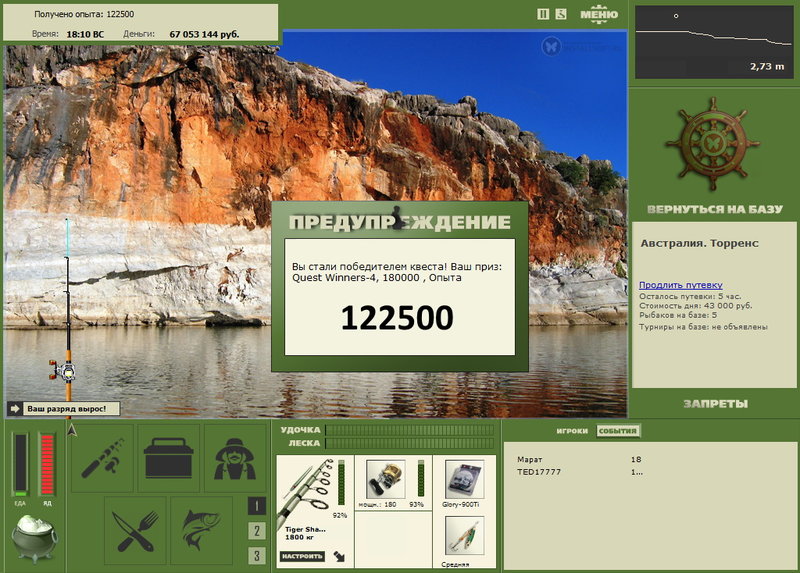Click ВЕРНУТЬСЯ НА БАЗУ button

point(714,209)
